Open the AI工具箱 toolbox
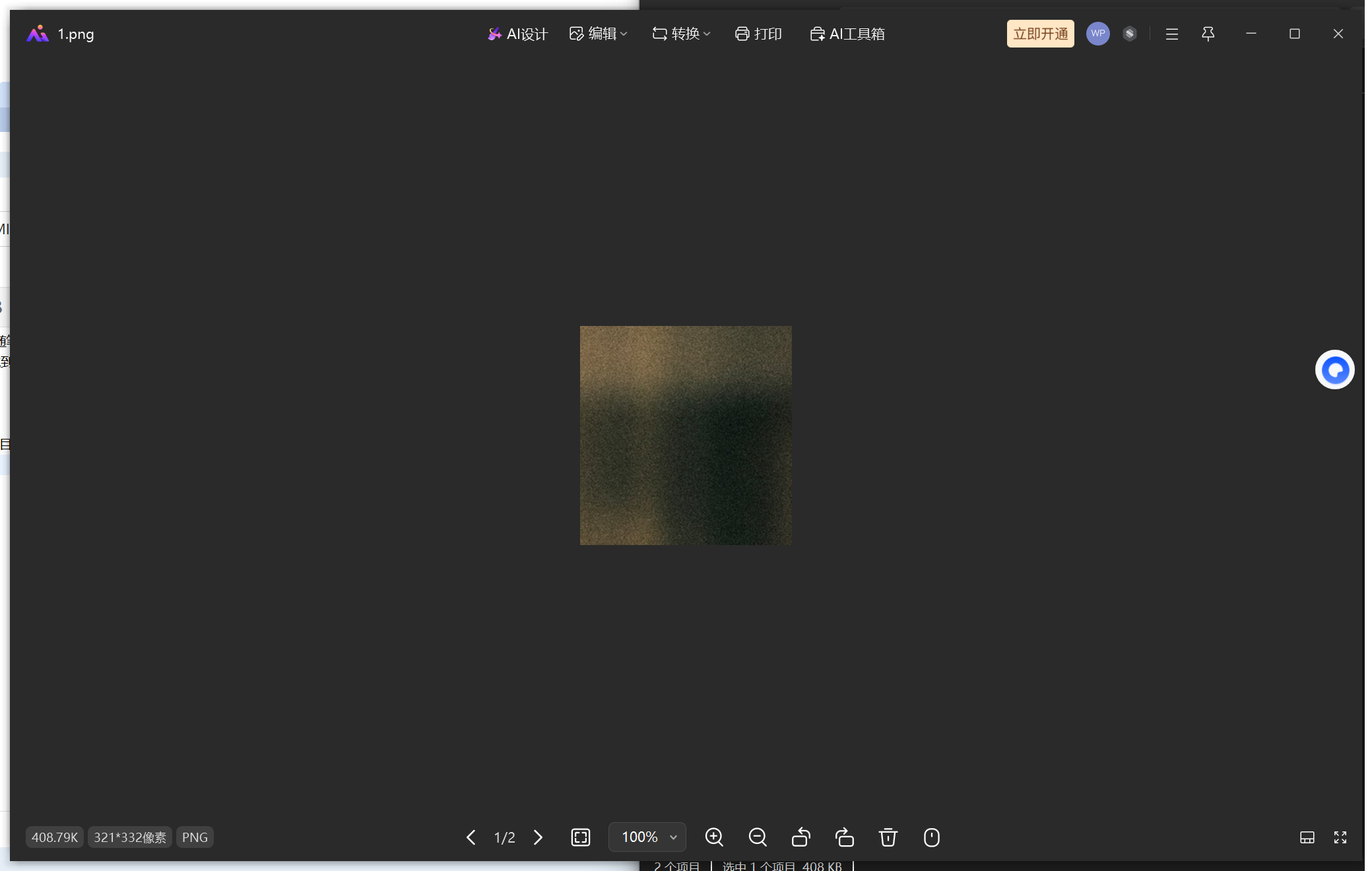This screenshot has height=871, width=1372. (847, 34)
